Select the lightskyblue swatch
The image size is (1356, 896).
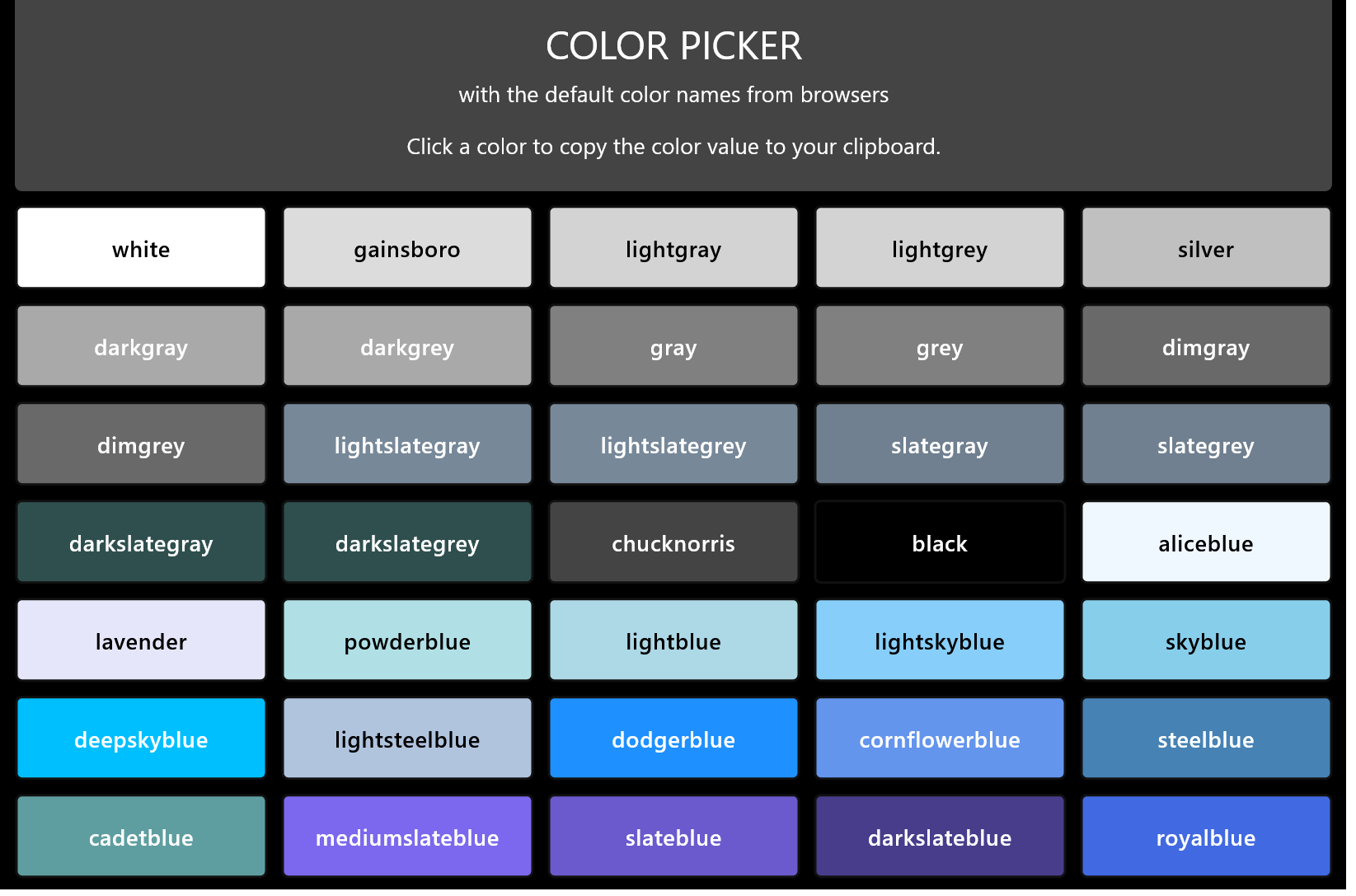(940, 640)
